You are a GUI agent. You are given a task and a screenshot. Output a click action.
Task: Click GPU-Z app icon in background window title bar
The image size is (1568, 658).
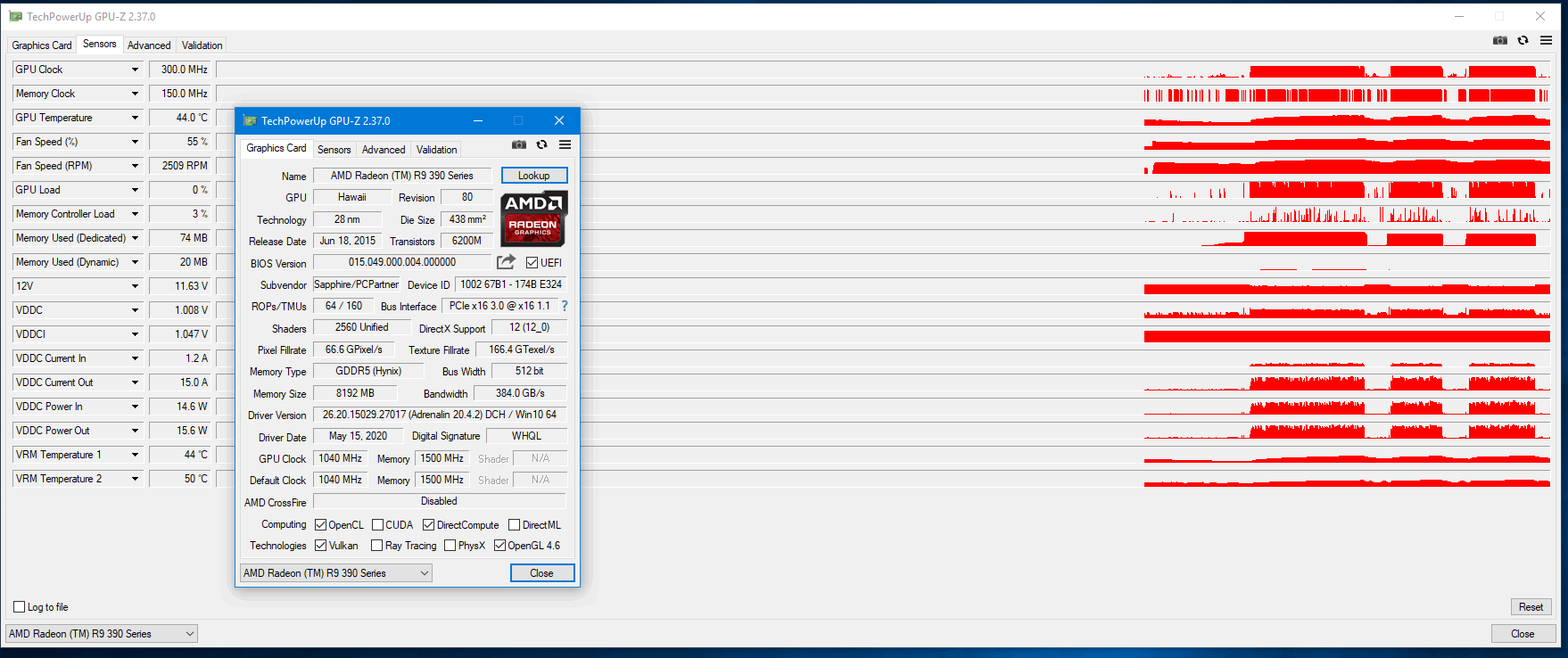[15, 16]
